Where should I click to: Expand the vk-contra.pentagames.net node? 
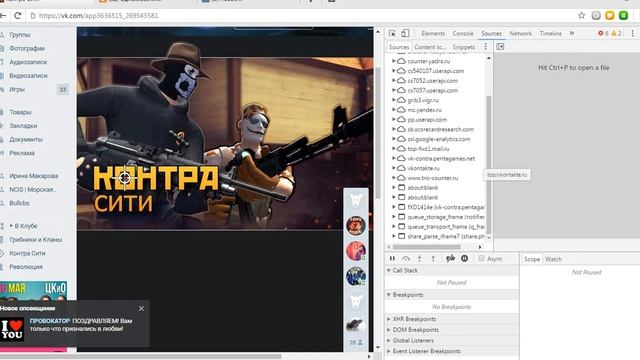(x=394, y=158)
